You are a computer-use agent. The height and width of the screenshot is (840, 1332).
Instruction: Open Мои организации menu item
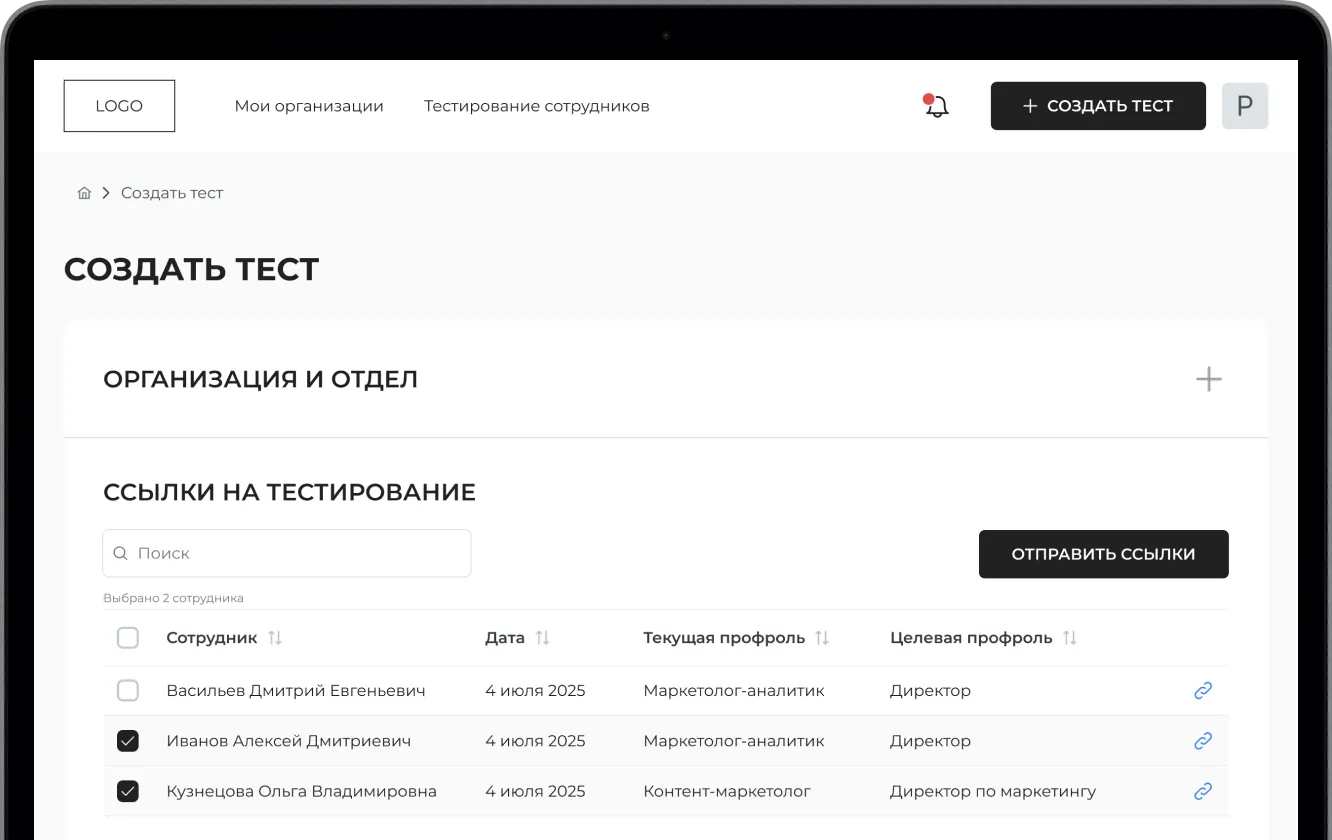tap(309, 106)
